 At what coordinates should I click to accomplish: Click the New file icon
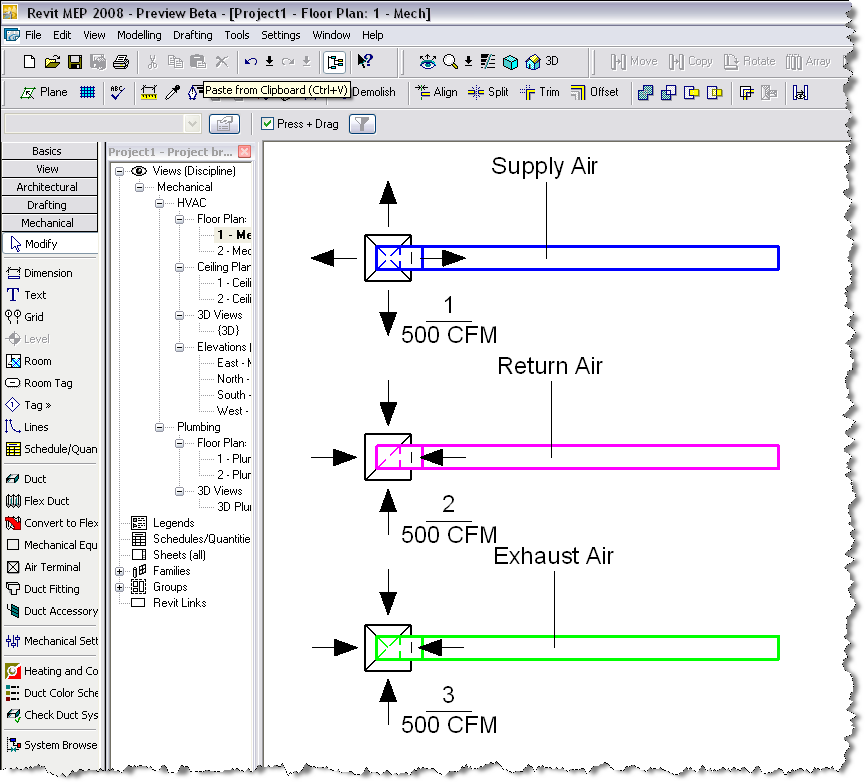[29, 62]
